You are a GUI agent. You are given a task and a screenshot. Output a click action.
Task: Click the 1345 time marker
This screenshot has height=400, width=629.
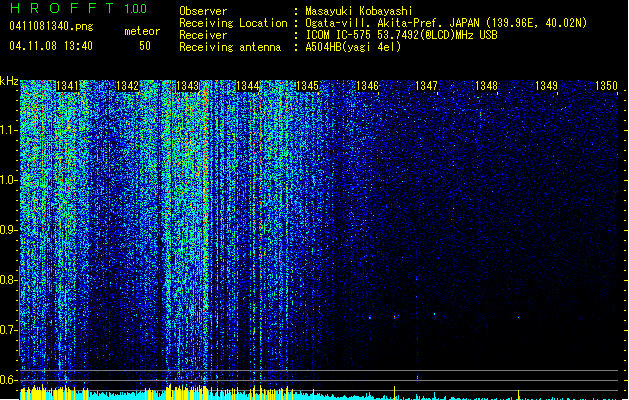tap(307, 86)
